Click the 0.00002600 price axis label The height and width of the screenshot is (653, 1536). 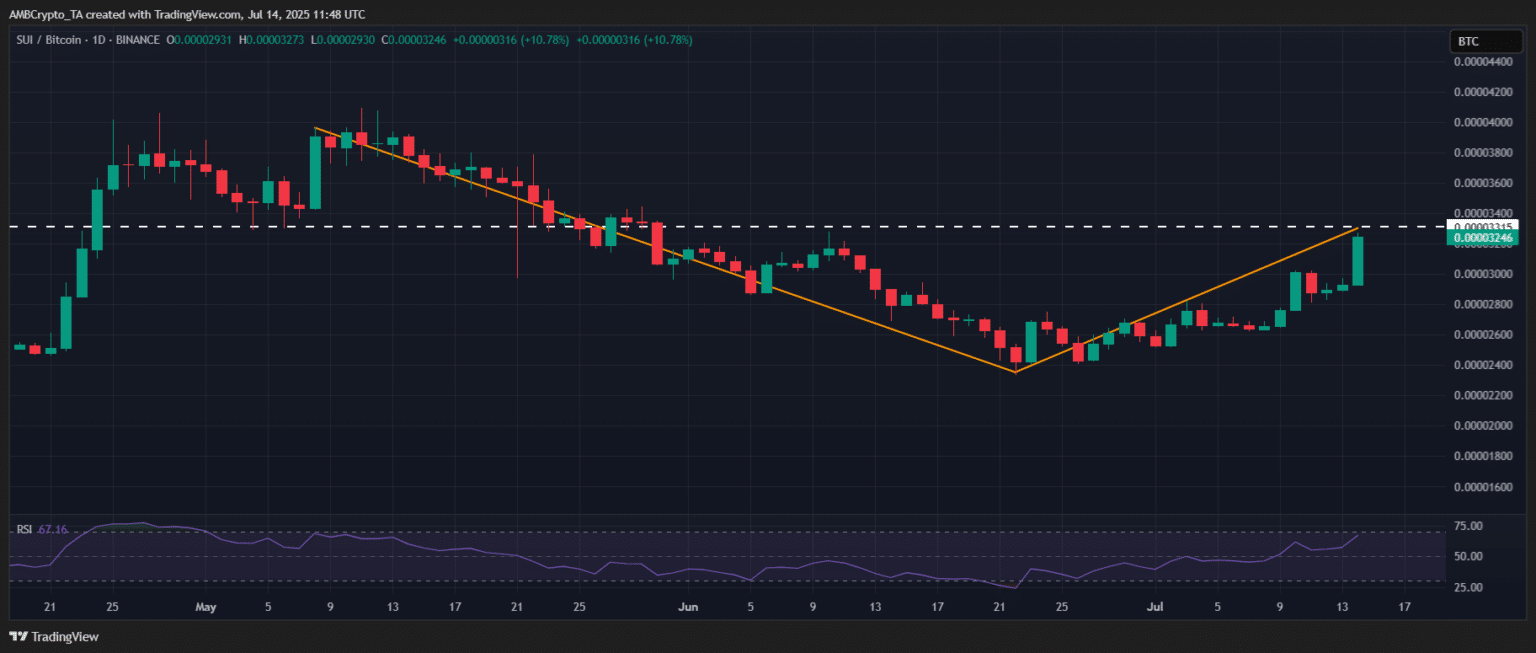click(x=1484, y=335)
